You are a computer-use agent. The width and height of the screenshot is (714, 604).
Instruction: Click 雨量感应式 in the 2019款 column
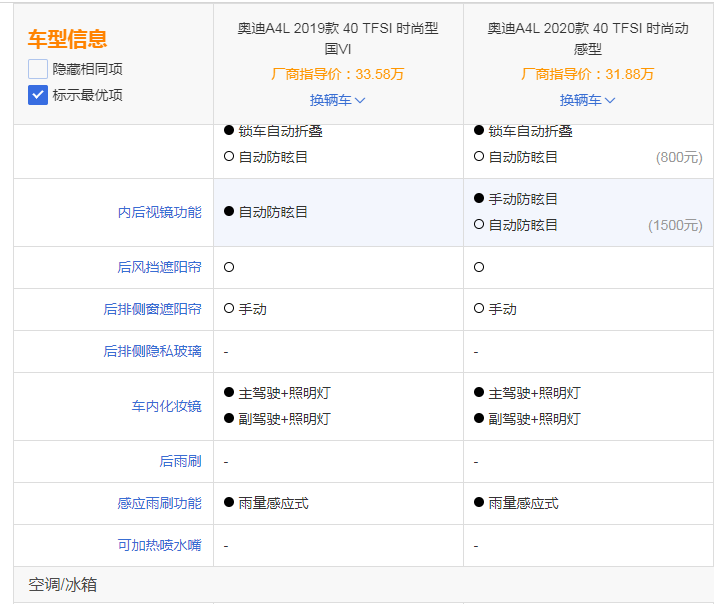[273, 503]
